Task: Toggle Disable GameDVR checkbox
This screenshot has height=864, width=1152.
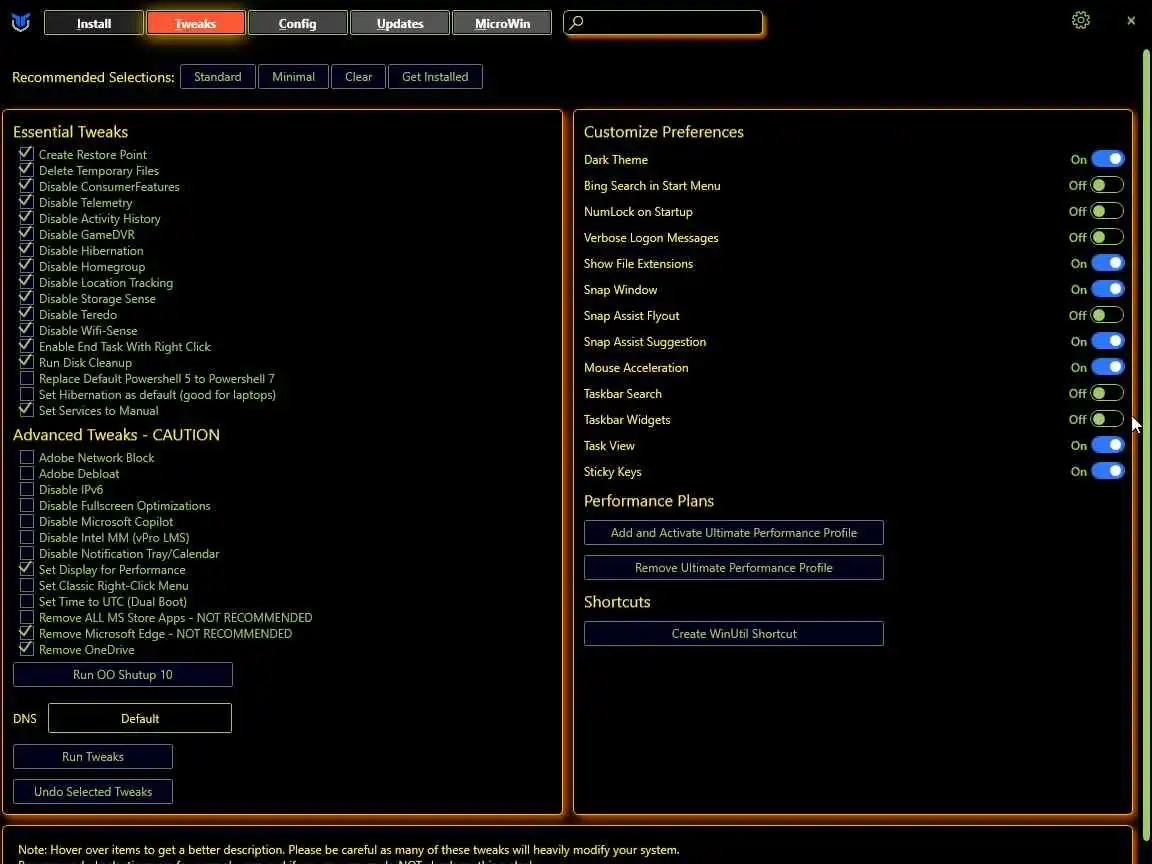Action: coord(26,234)
